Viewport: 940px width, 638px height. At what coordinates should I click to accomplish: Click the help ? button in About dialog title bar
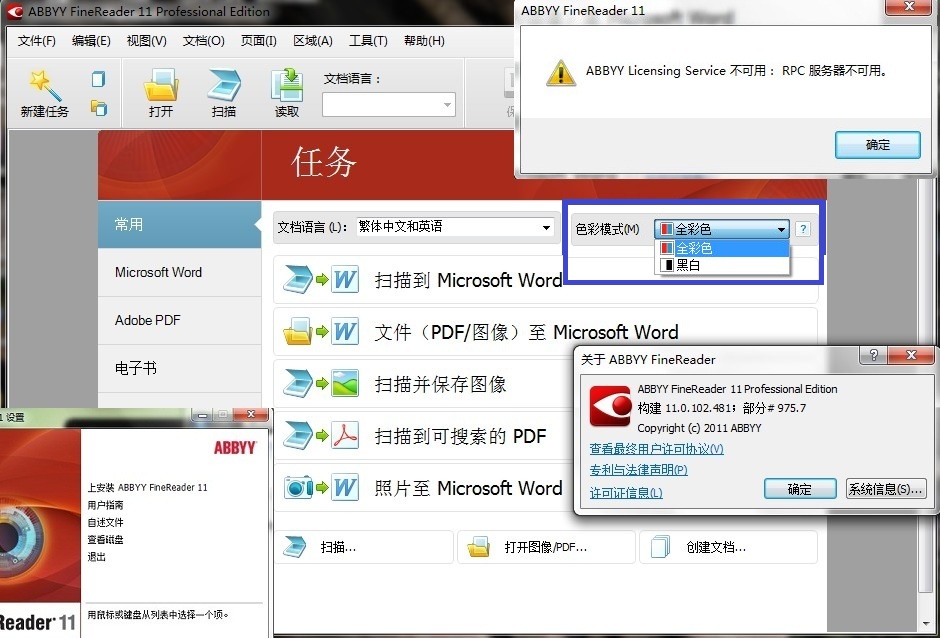tap(873, 355)
